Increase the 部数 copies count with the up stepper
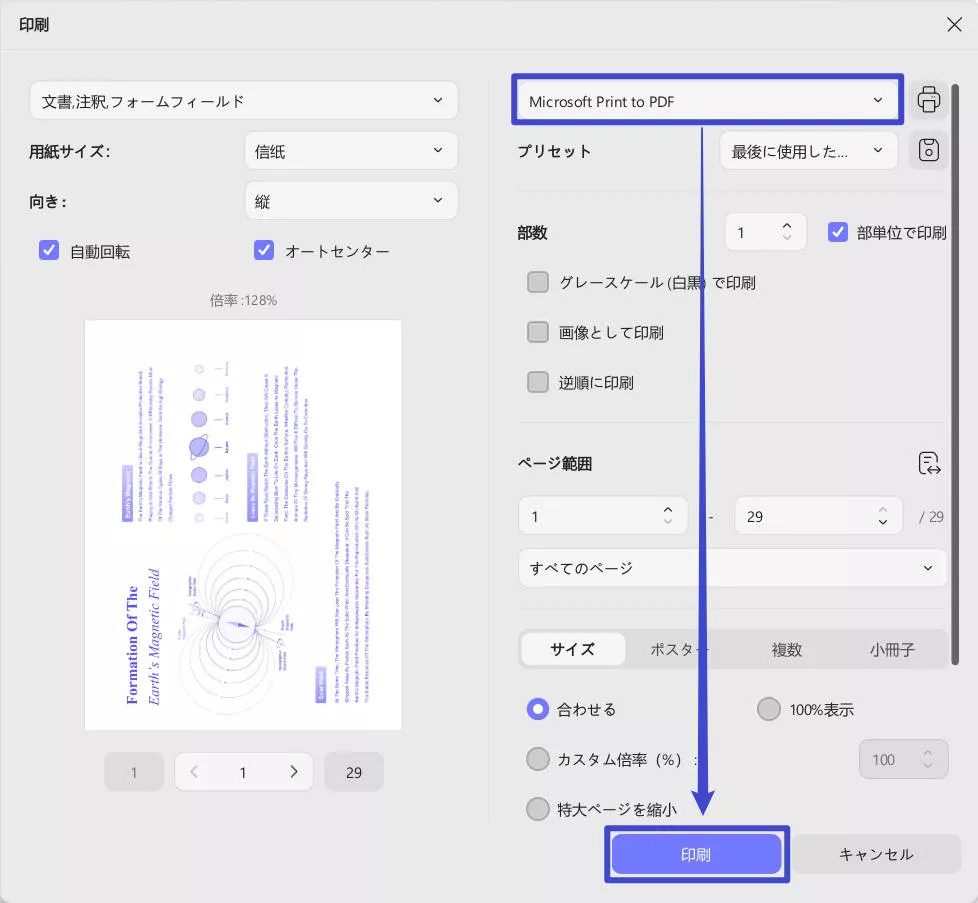The image size is (978, 903). tap(786, 224)
